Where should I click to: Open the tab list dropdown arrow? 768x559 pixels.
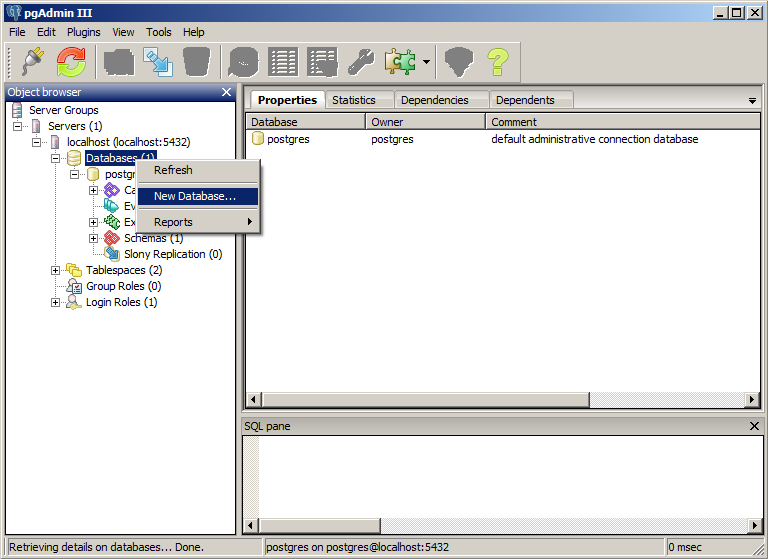pos(752,101)
